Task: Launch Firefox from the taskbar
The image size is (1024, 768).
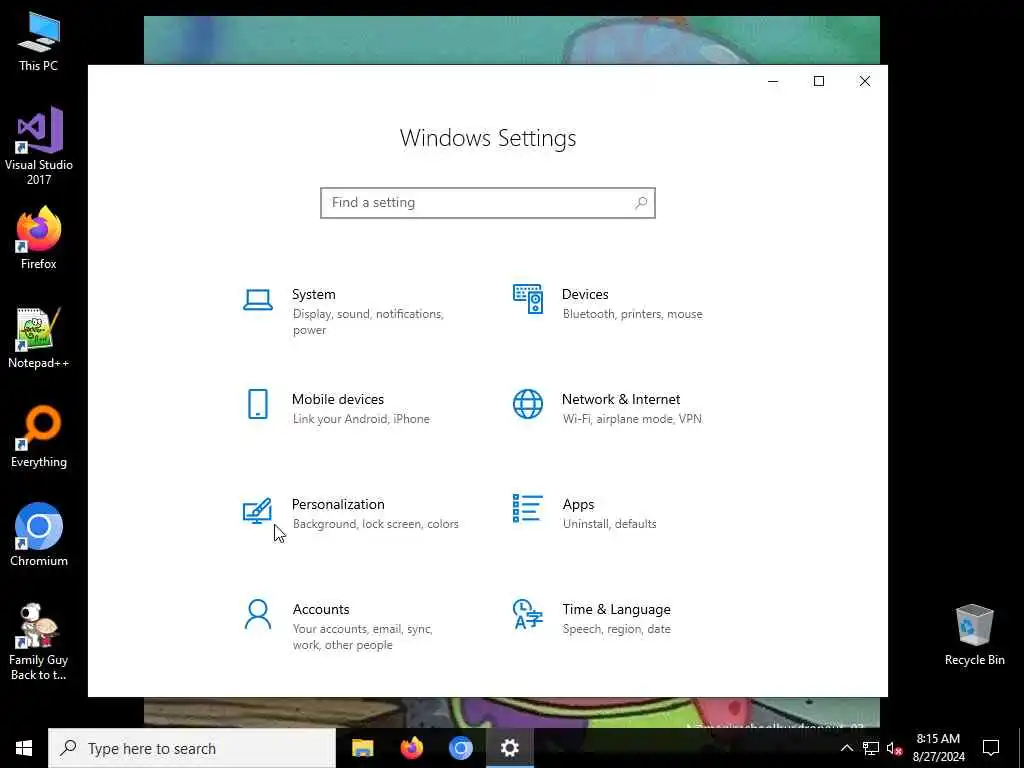Action: pyautogui.click(x=411, y=748)
